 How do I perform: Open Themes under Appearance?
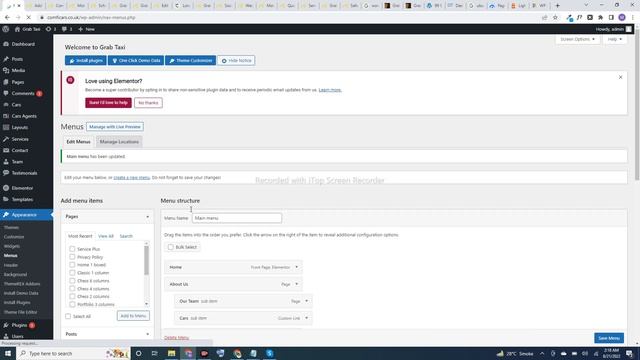coord(11,227)
